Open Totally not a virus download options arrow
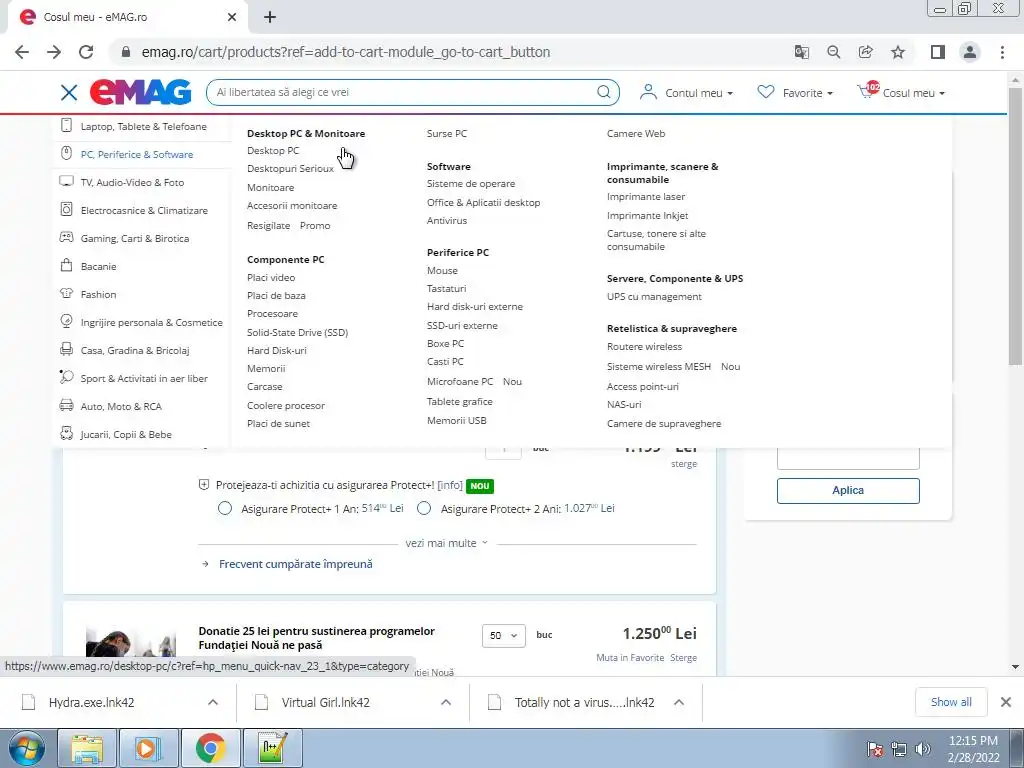1024x768 pixels. [x=679, y=702]
